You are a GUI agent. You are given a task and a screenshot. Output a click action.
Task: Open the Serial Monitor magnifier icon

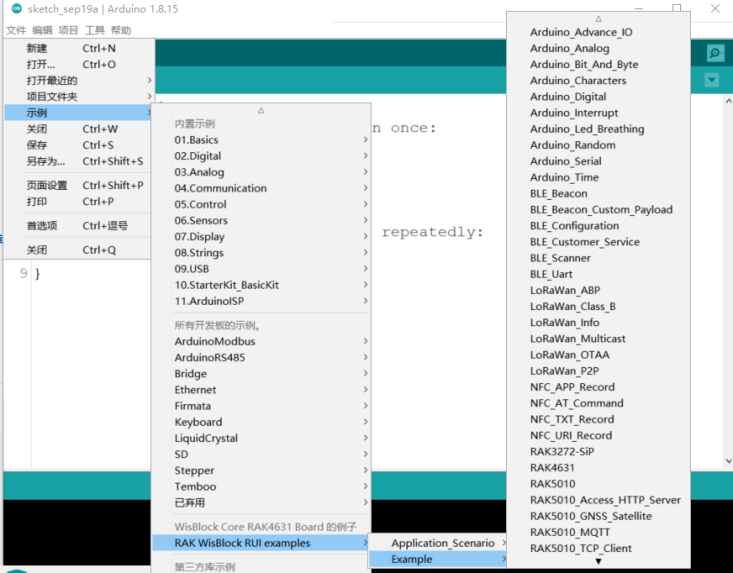pyautogui.click(x=715, y=53)
